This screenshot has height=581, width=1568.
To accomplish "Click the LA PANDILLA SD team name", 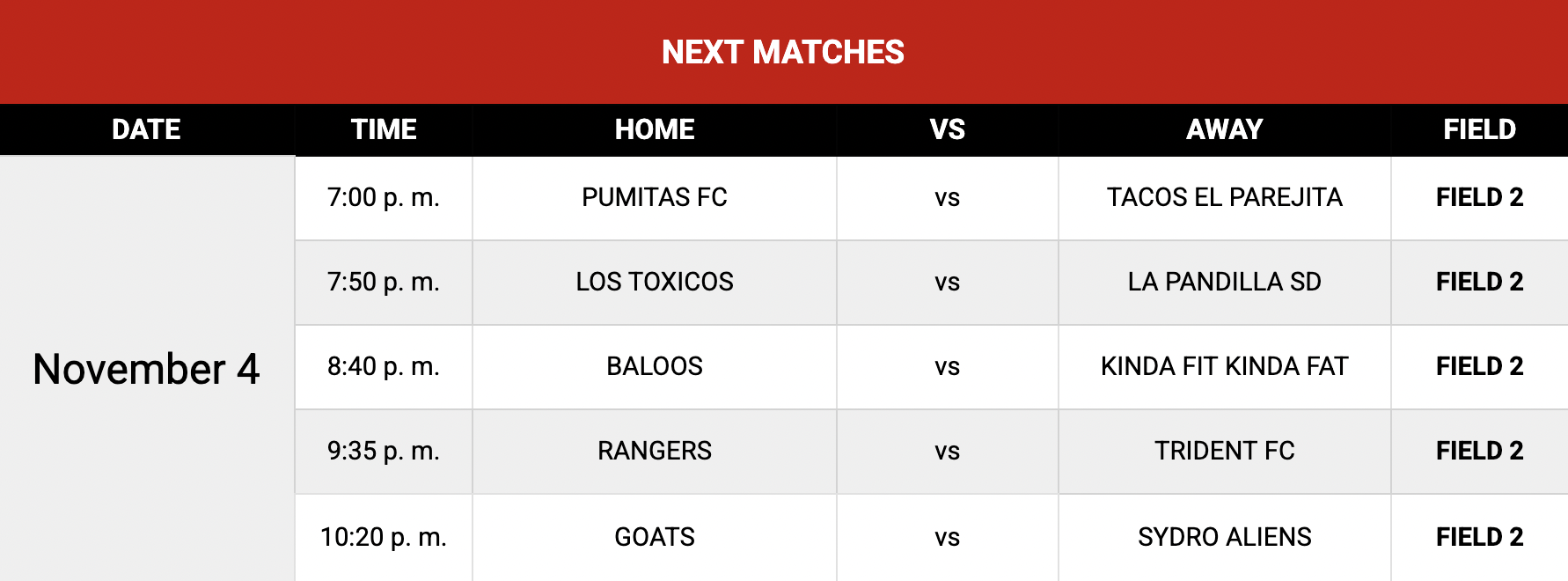I will (1224, 282).
